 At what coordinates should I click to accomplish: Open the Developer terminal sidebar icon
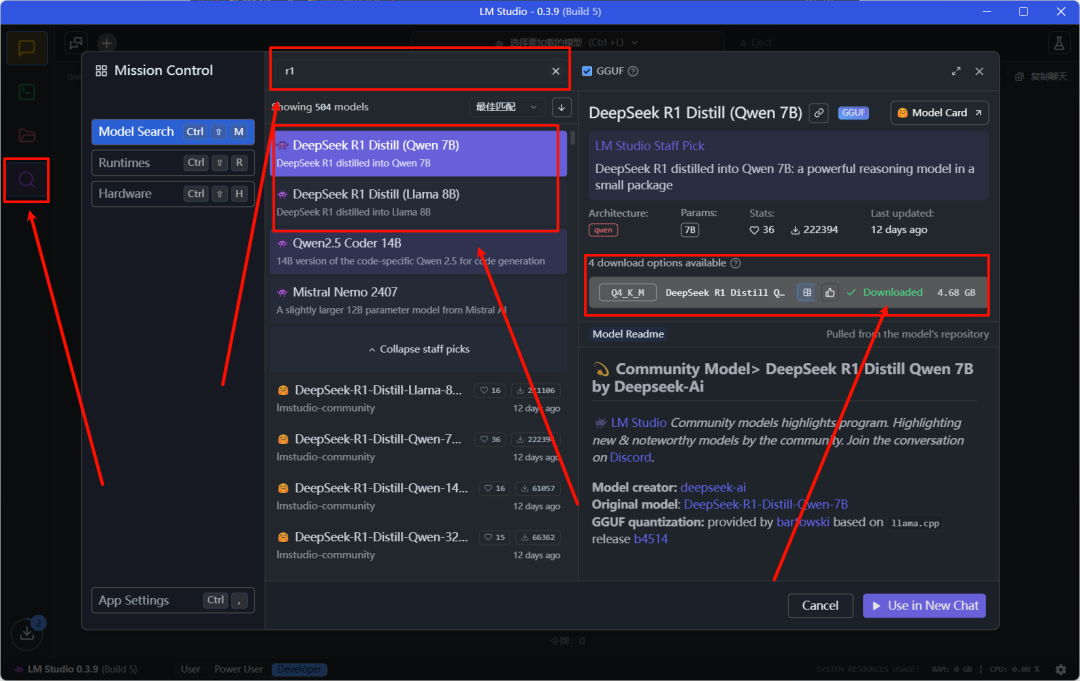(27, 92)
